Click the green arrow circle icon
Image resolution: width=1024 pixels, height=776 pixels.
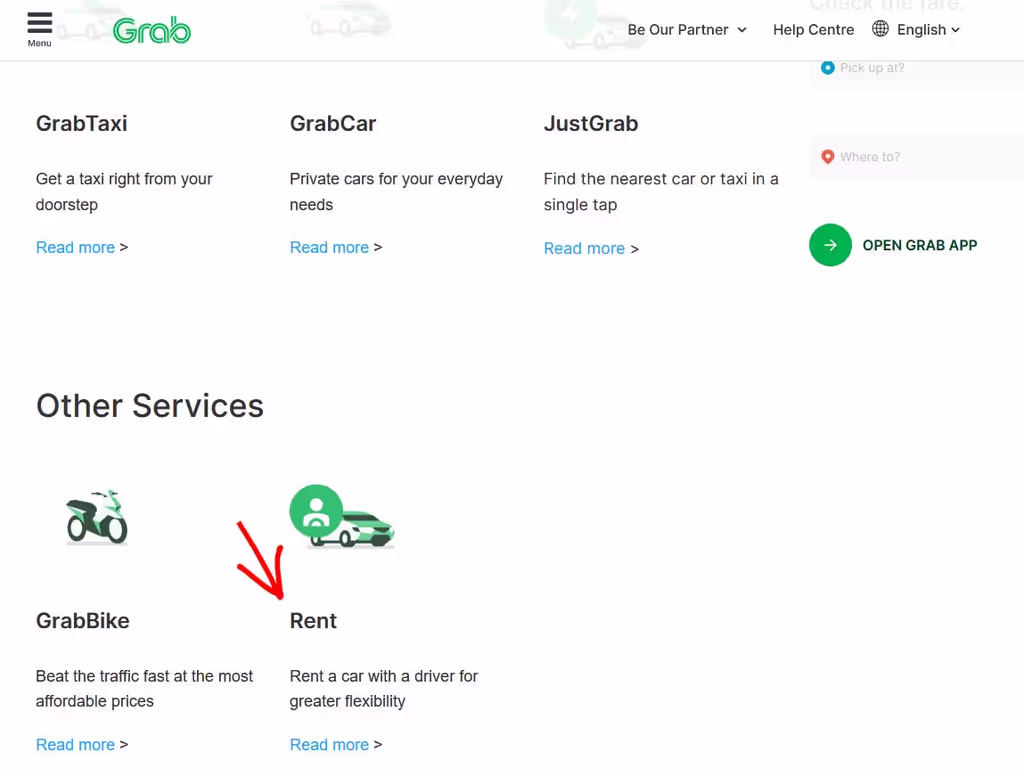830,245
